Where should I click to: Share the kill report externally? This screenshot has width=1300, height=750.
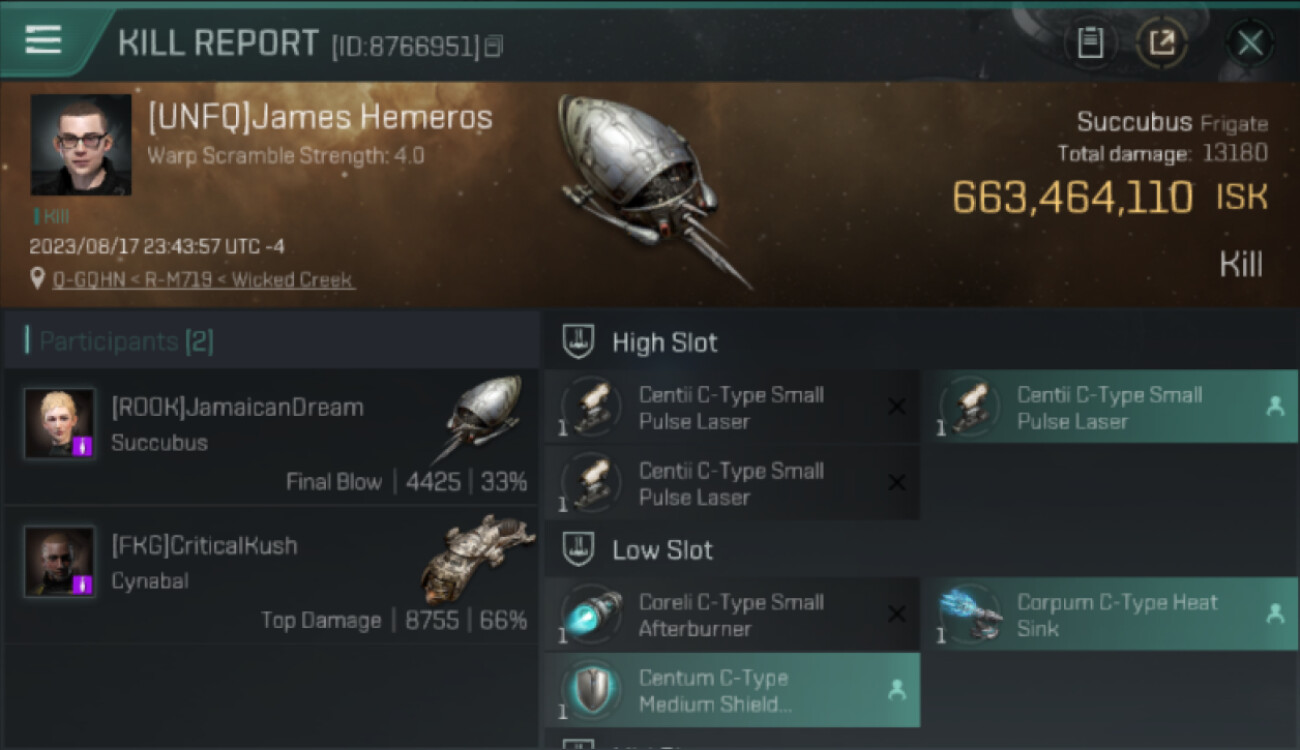pos(1162,43)
